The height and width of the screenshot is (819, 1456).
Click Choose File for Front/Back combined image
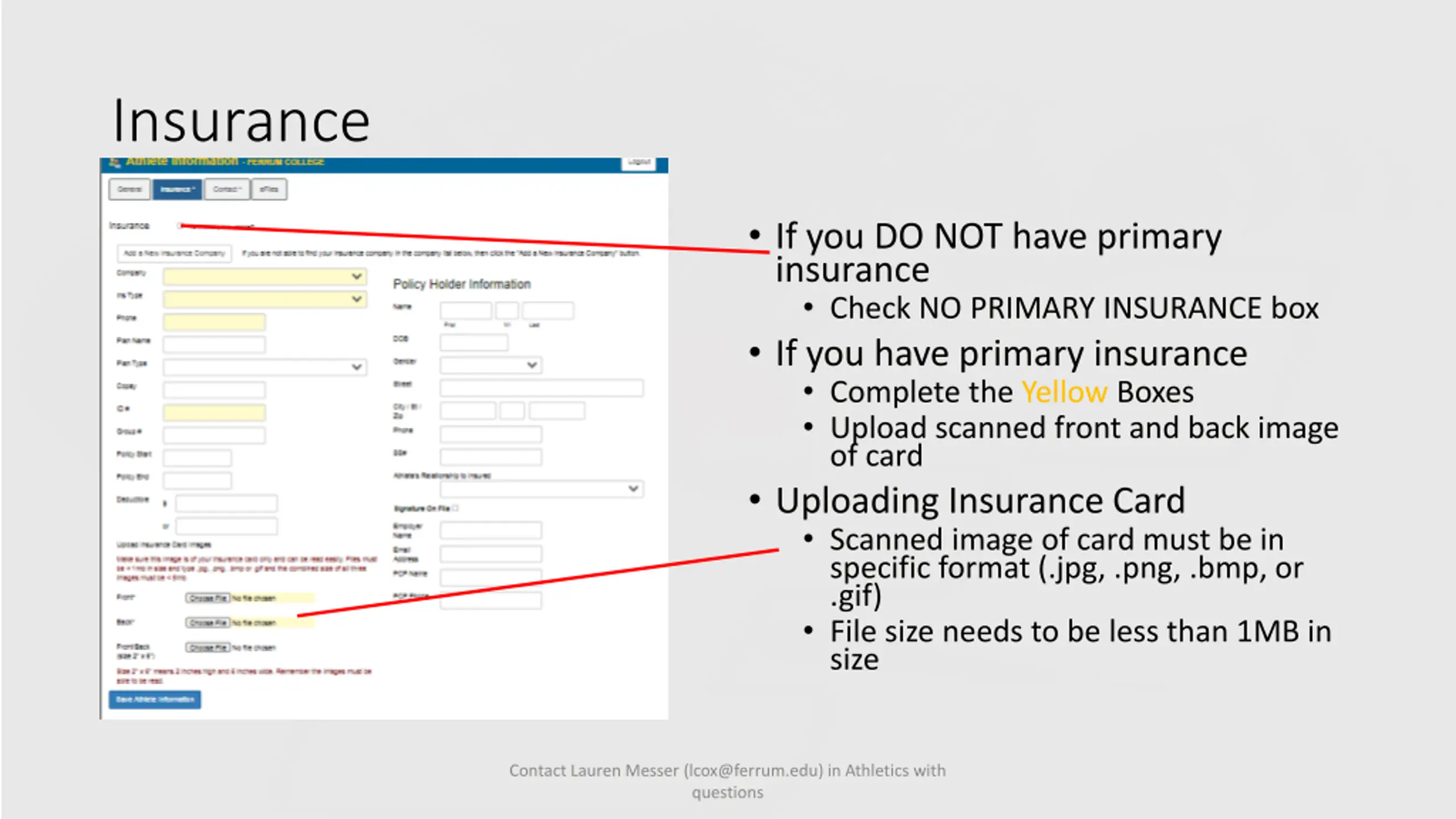pyautogui.click(x=208, y=647)
